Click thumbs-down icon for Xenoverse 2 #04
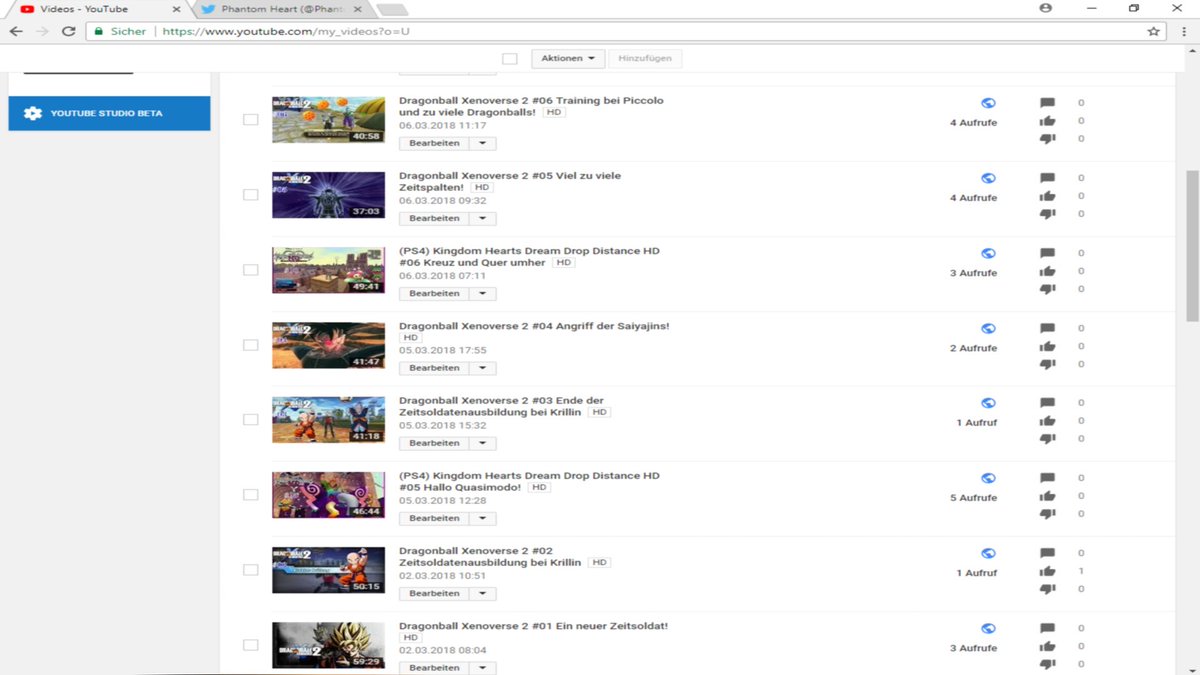This screenshot has height=675, width=1200. [1047, 364]
